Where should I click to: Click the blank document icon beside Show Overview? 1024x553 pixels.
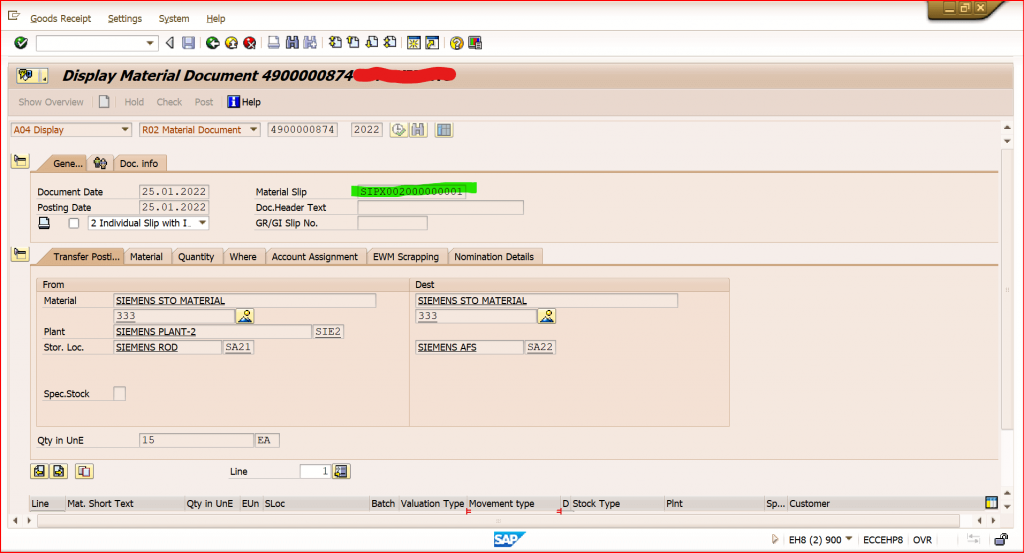coord(104,102)
